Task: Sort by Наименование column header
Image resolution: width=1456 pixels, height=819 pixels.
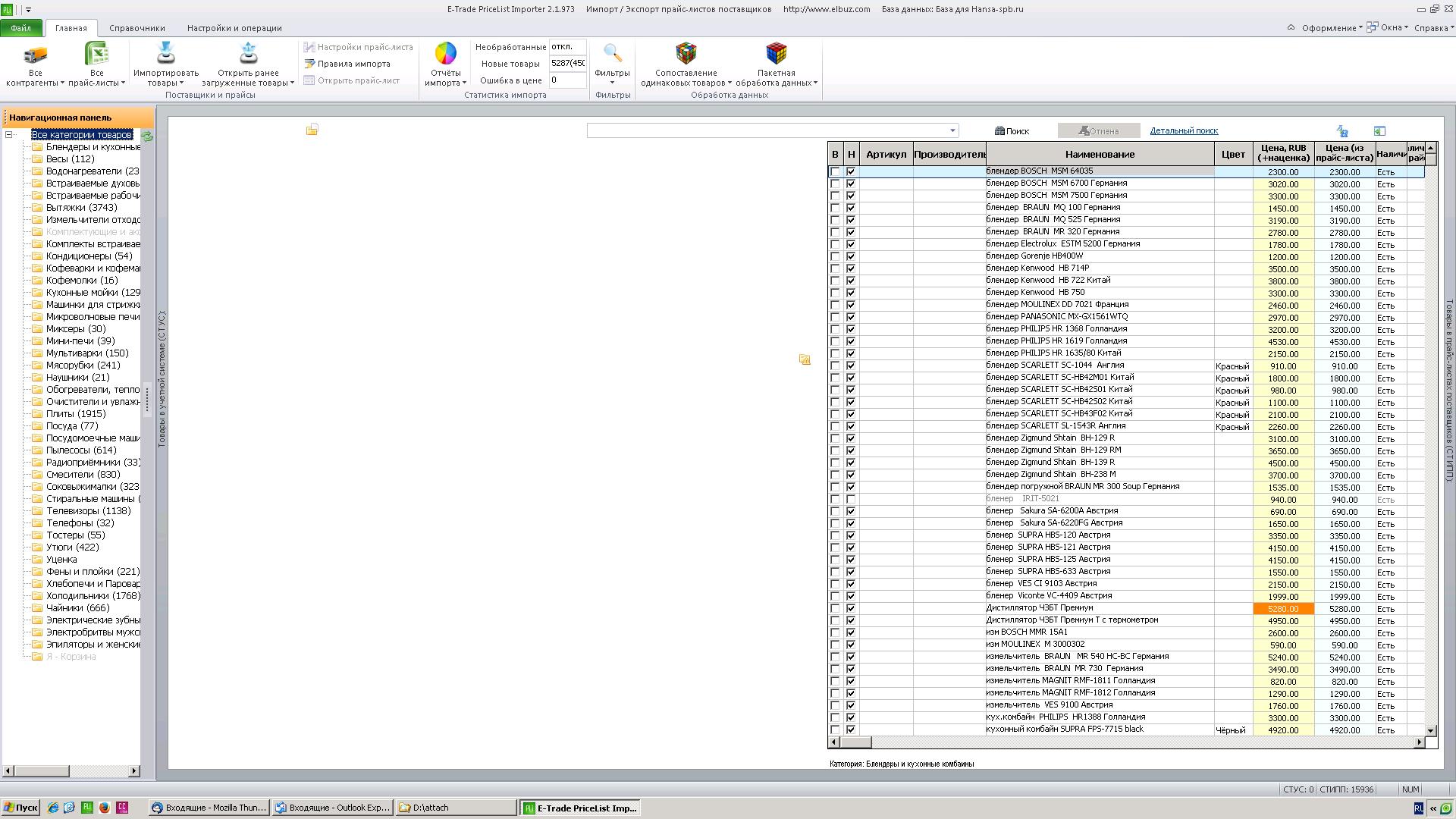Action: pyautogui.click(x=1100, y=154)
